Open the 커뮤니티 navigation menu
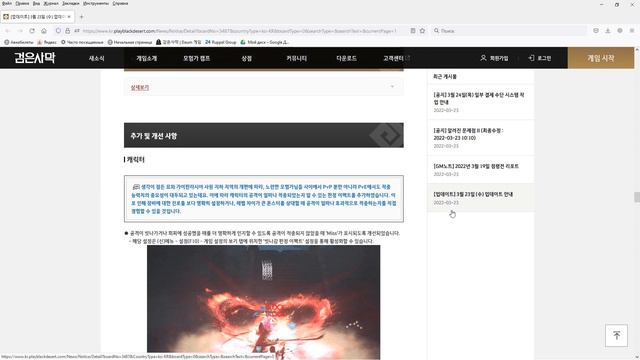Image resolution: width=640 pixels, height=360 pixels. point(296,58)
